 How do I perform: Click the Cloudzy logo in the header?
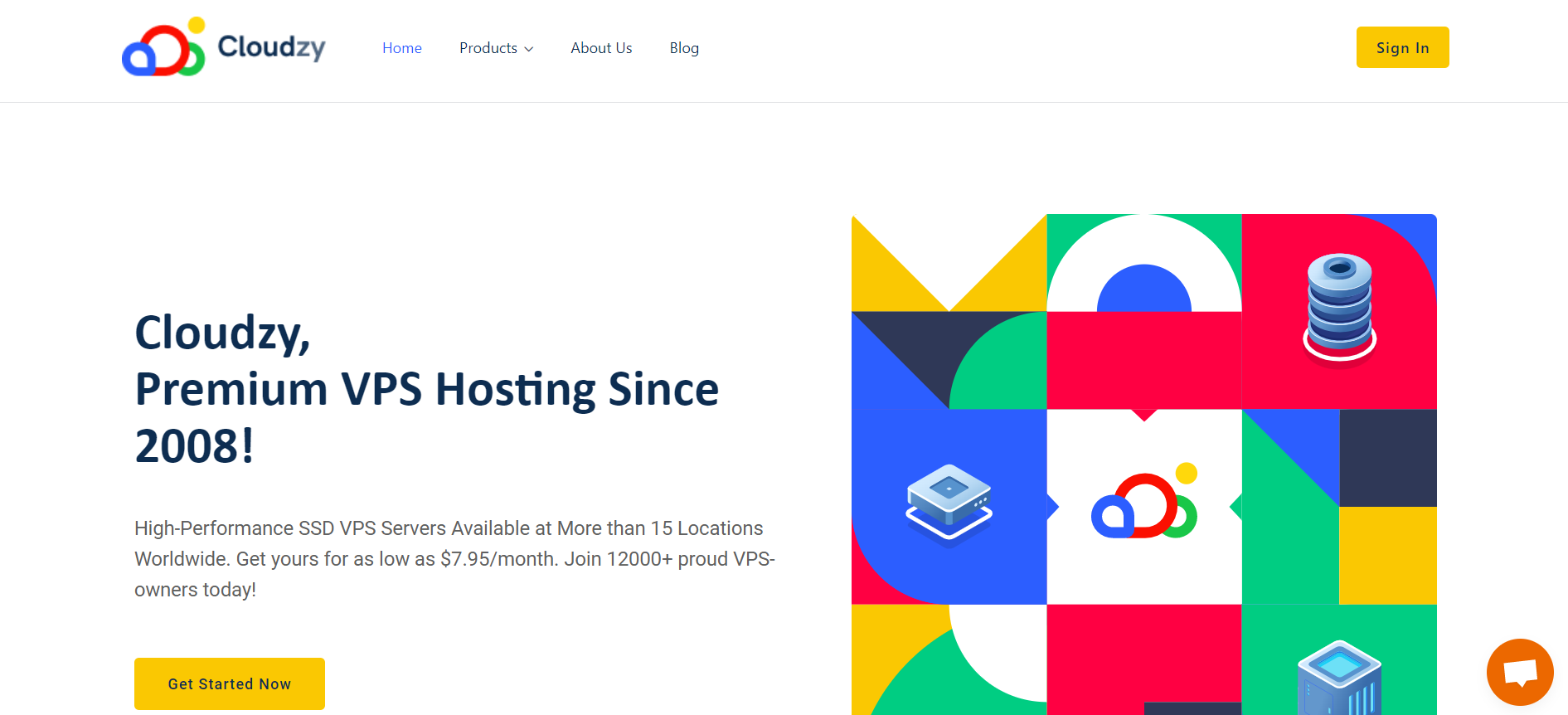(x=224, y=47)
